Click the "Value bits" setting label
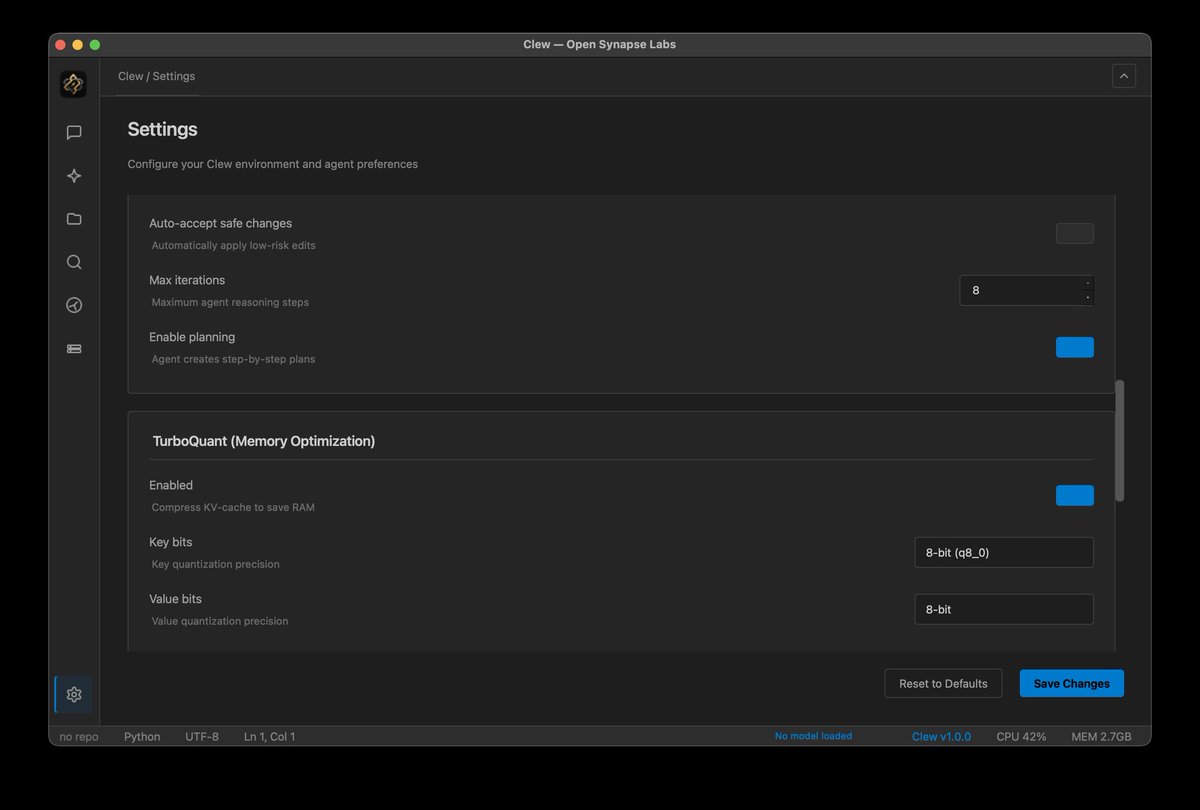 tap(175, 599)
